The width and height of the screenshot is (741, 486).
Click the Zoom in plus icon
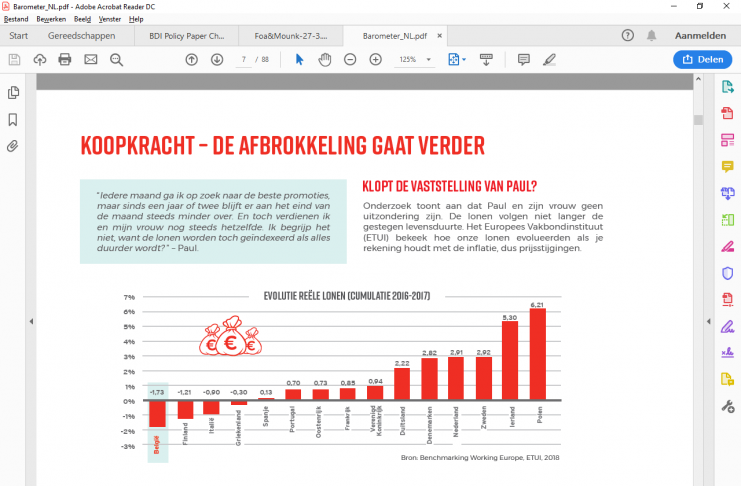point(376,60)
